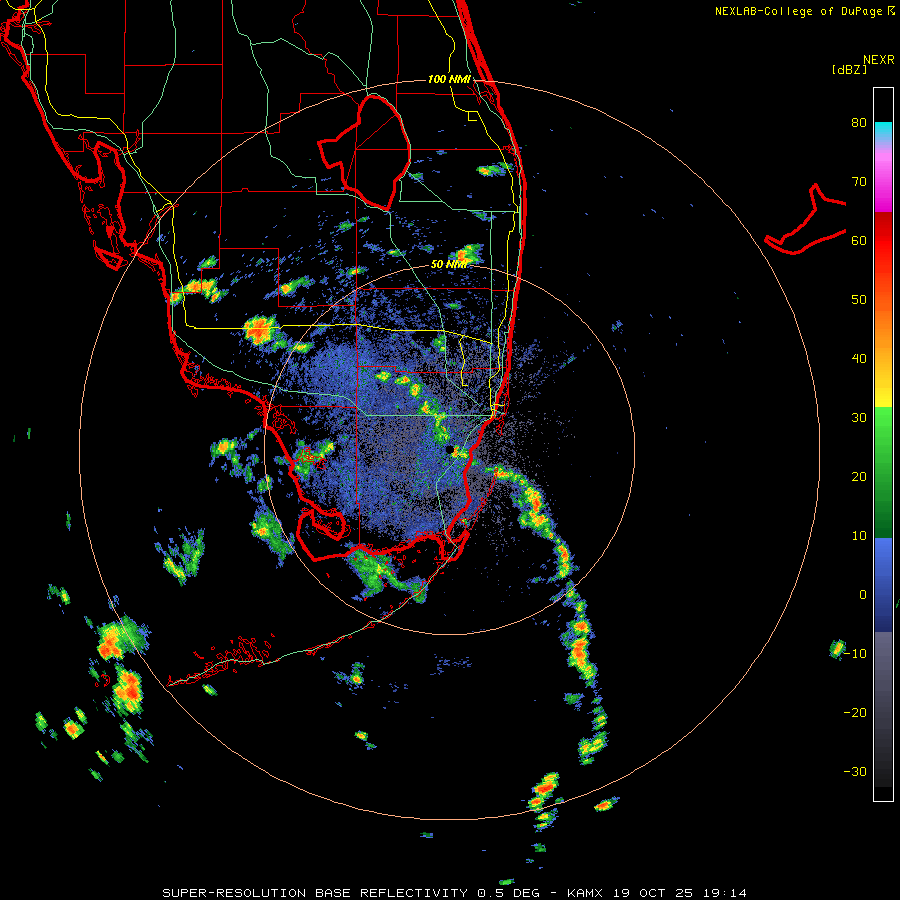
Task: Click the 80 value on the dBZ scale
Action: pyautogui.click(x=859, y=122)
